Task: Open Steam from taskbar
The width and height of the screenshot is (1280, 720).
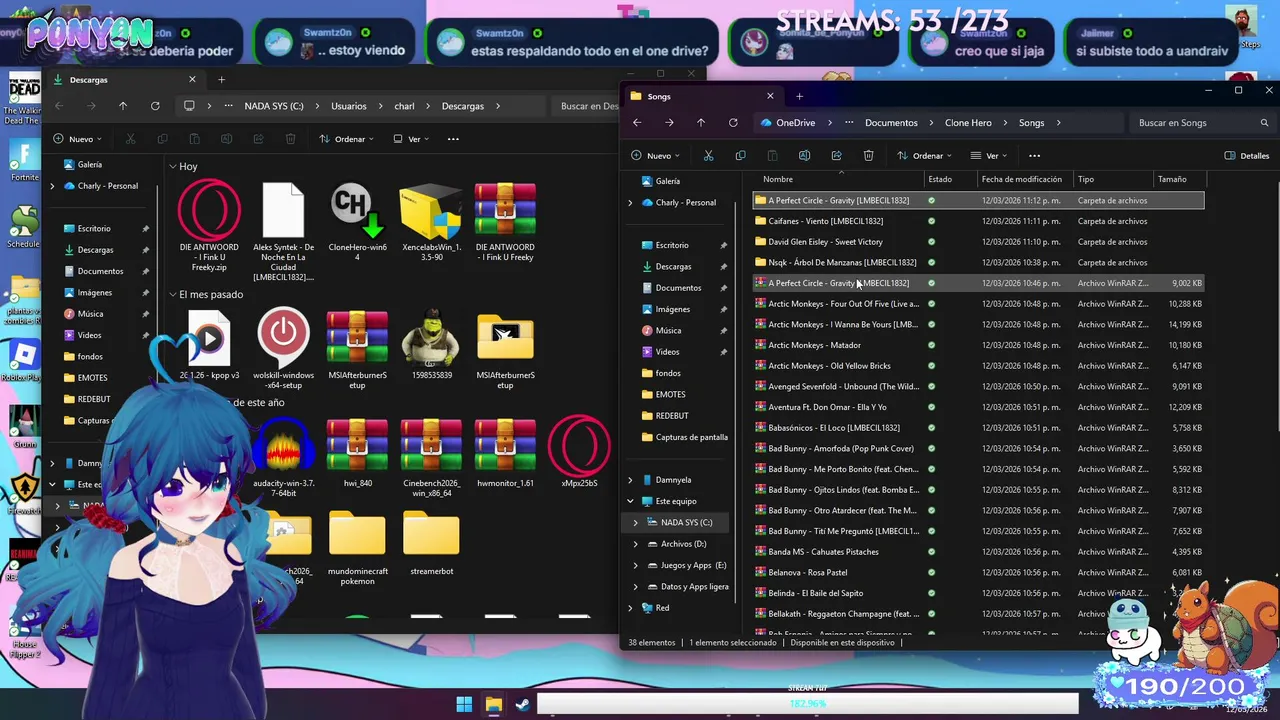Action: [x=522, y=705]
